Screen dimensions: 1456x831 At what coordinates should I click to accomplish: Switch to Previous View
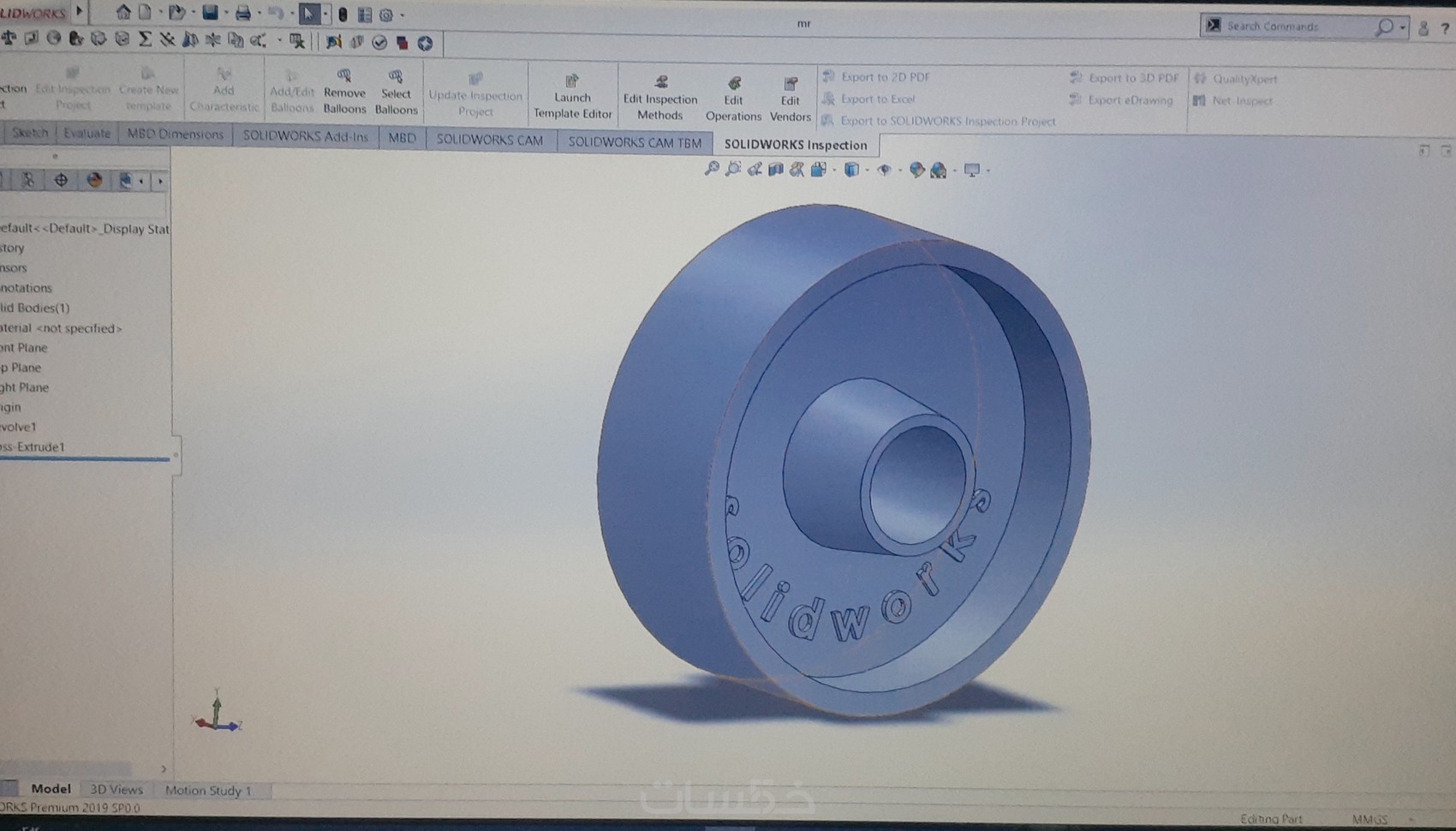pos(755,170)
